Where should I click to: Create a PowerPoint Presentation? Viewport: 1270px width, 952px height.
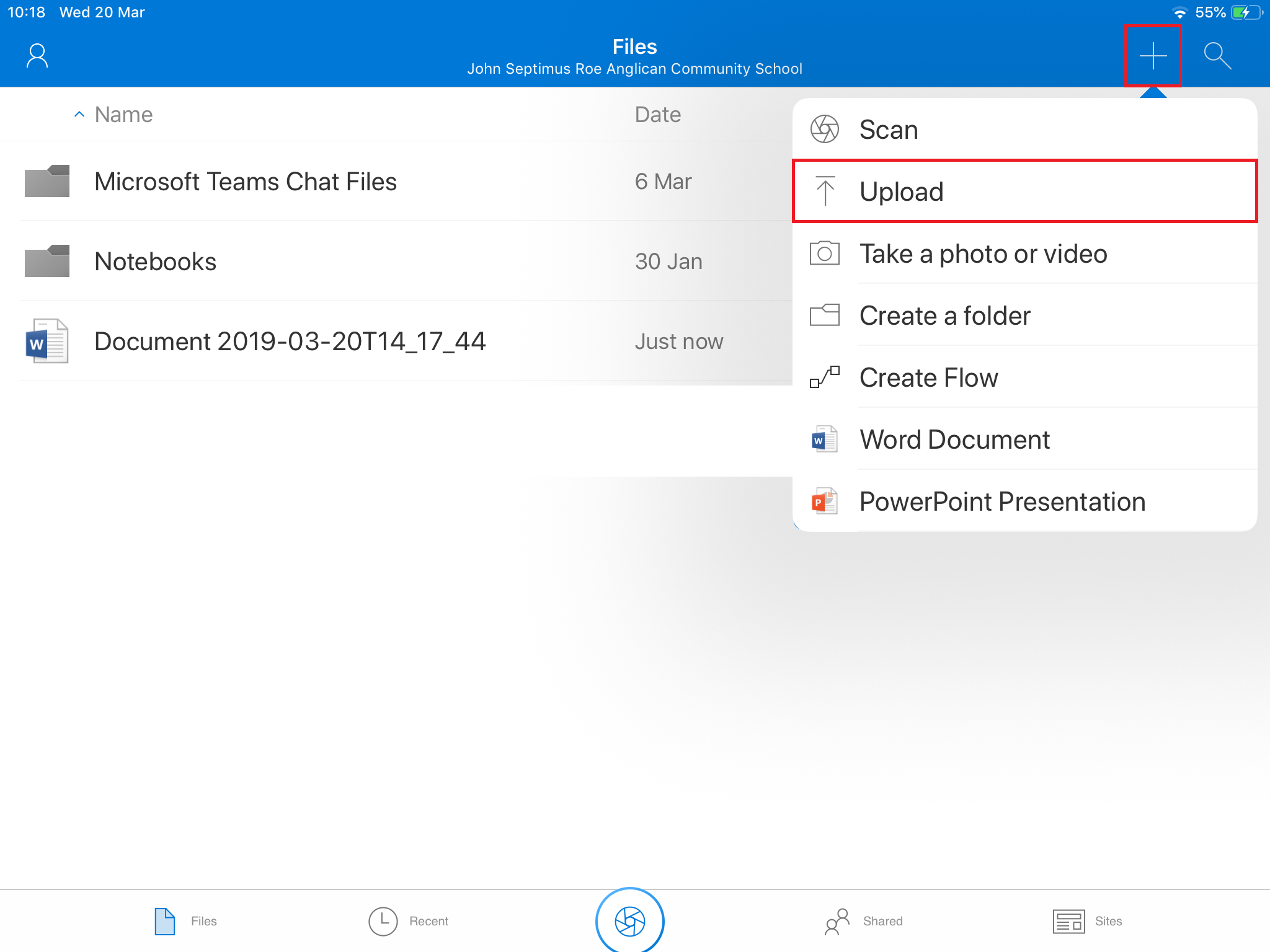1025,501
